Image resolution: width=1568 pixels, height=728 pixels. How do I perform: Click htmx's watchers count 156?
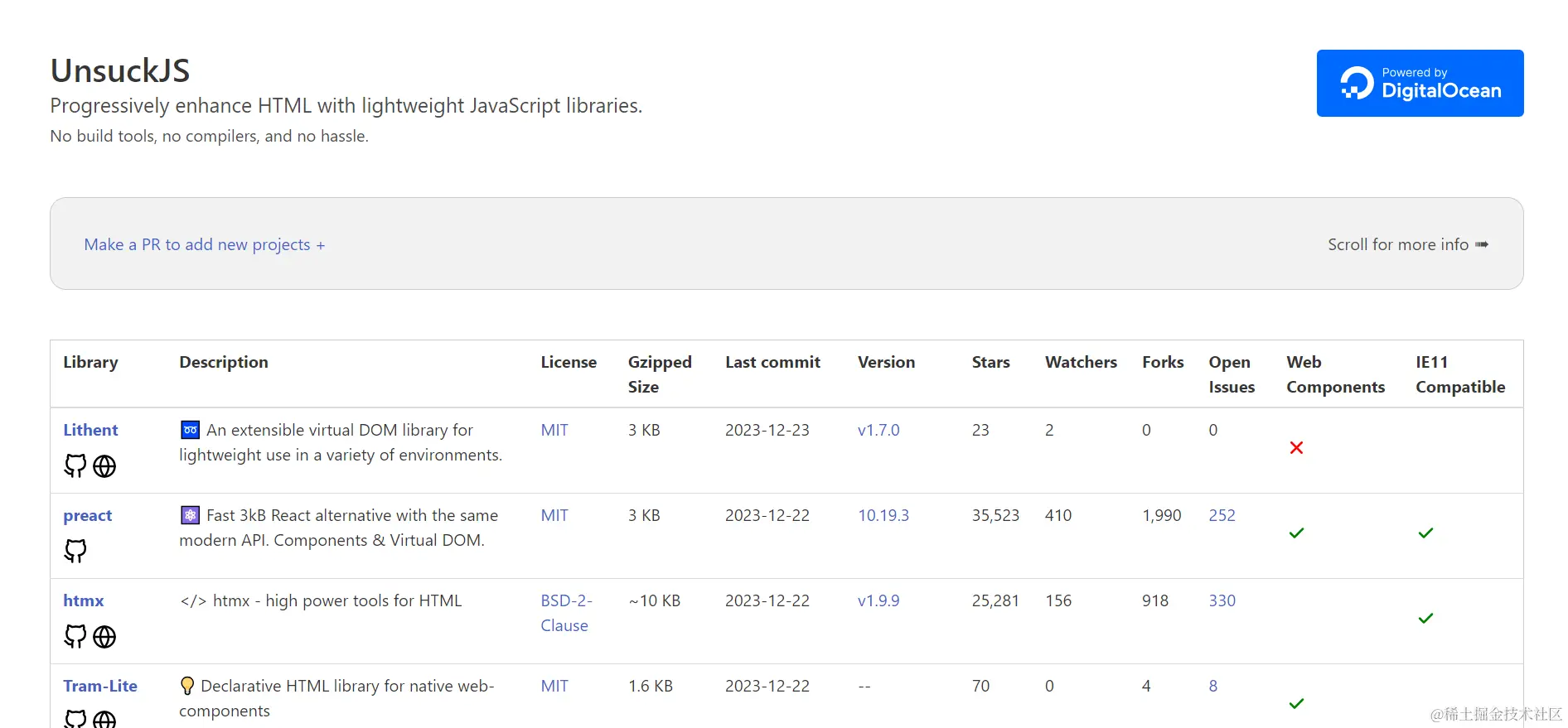click(x=1058, y=600)
